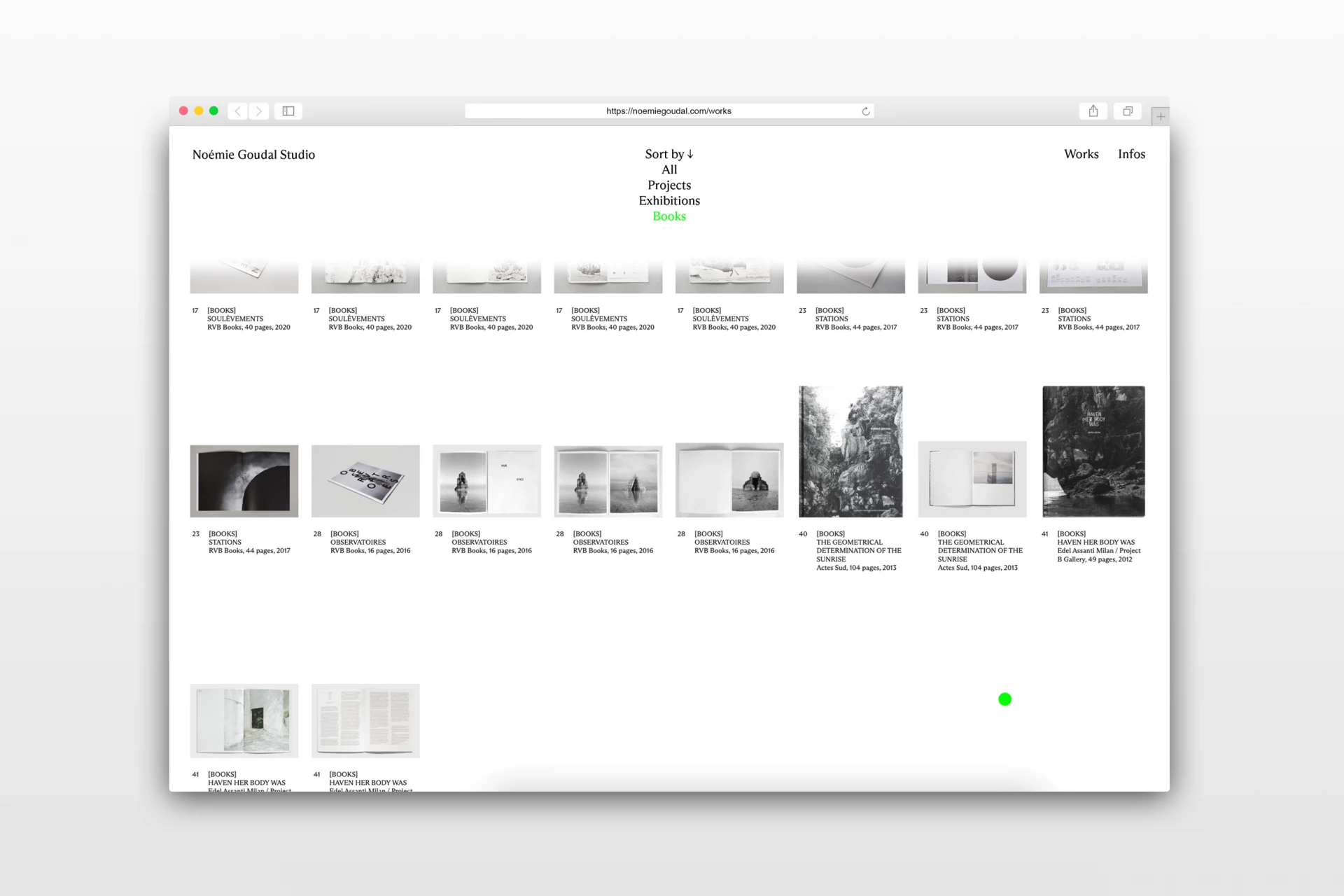Click the URL address field
The height and width of the screenshot is (896, 1344).
668,111
